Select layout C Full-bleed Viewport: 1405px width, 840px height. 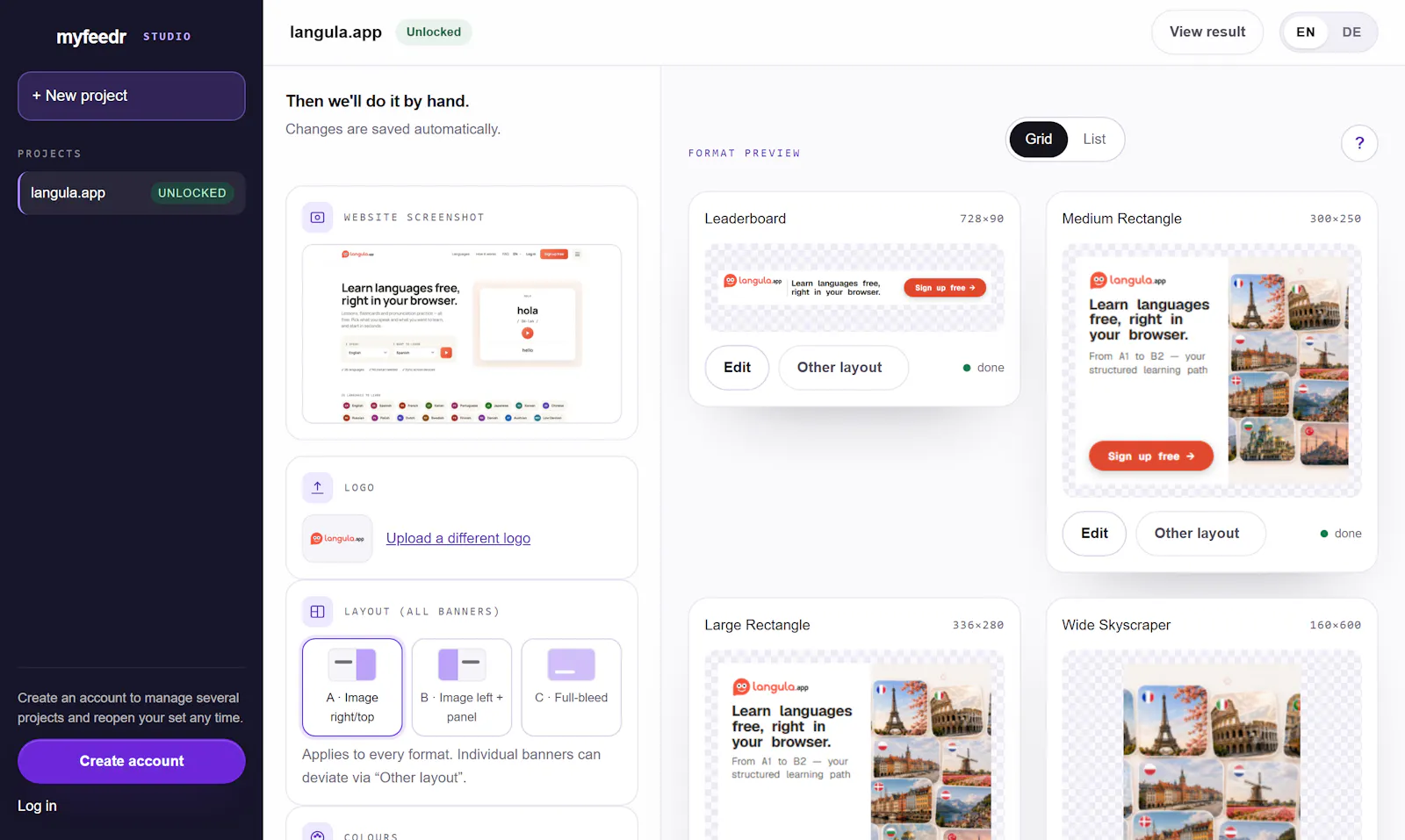pyautogui.click(x=572, y=687)
